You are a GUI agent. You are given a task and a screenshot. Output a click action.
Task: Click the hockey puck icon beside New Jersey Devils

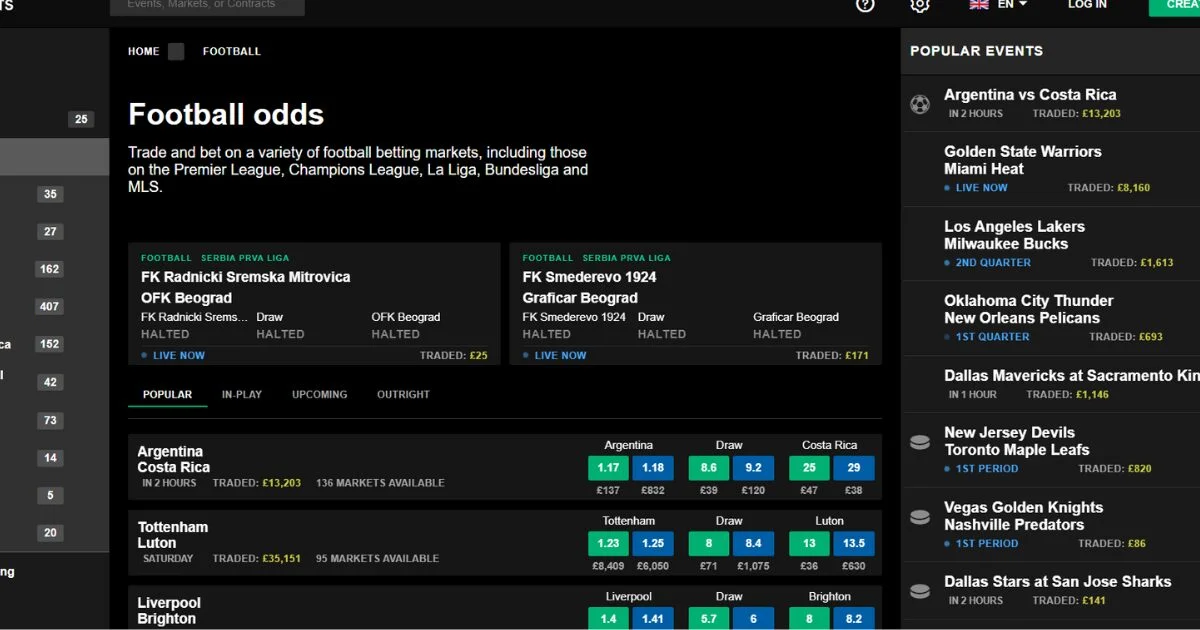[x=920, y=442]
